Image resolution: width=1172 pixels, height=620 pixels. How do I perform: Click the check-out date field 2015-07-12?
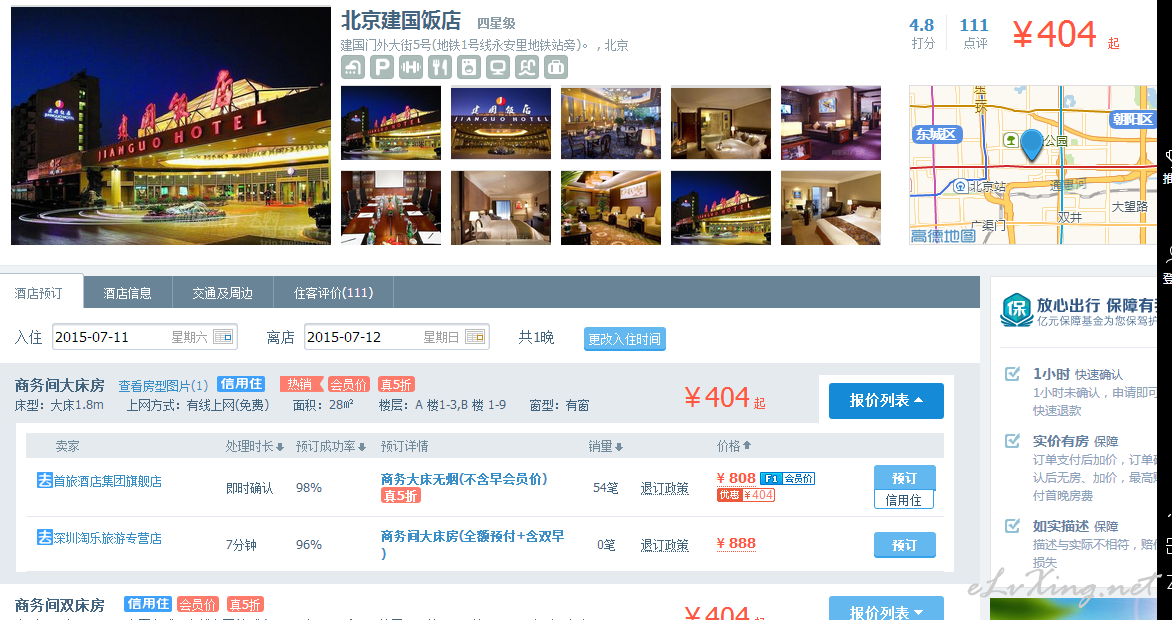point(397,337)
